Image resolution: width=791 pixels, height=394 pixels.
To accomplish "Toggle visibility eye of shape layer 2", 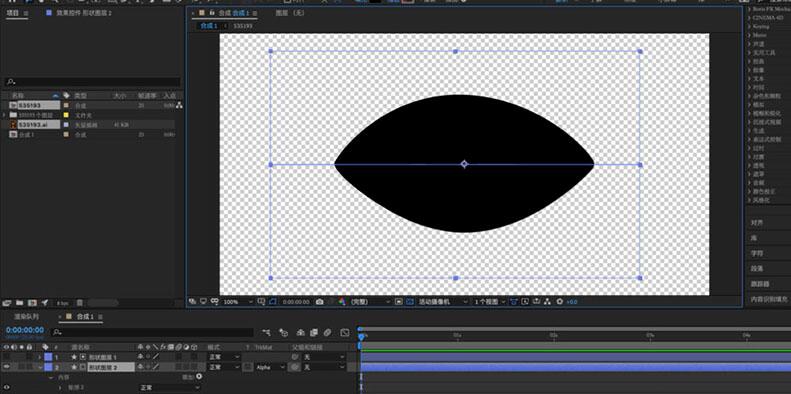I will [6, 367].
